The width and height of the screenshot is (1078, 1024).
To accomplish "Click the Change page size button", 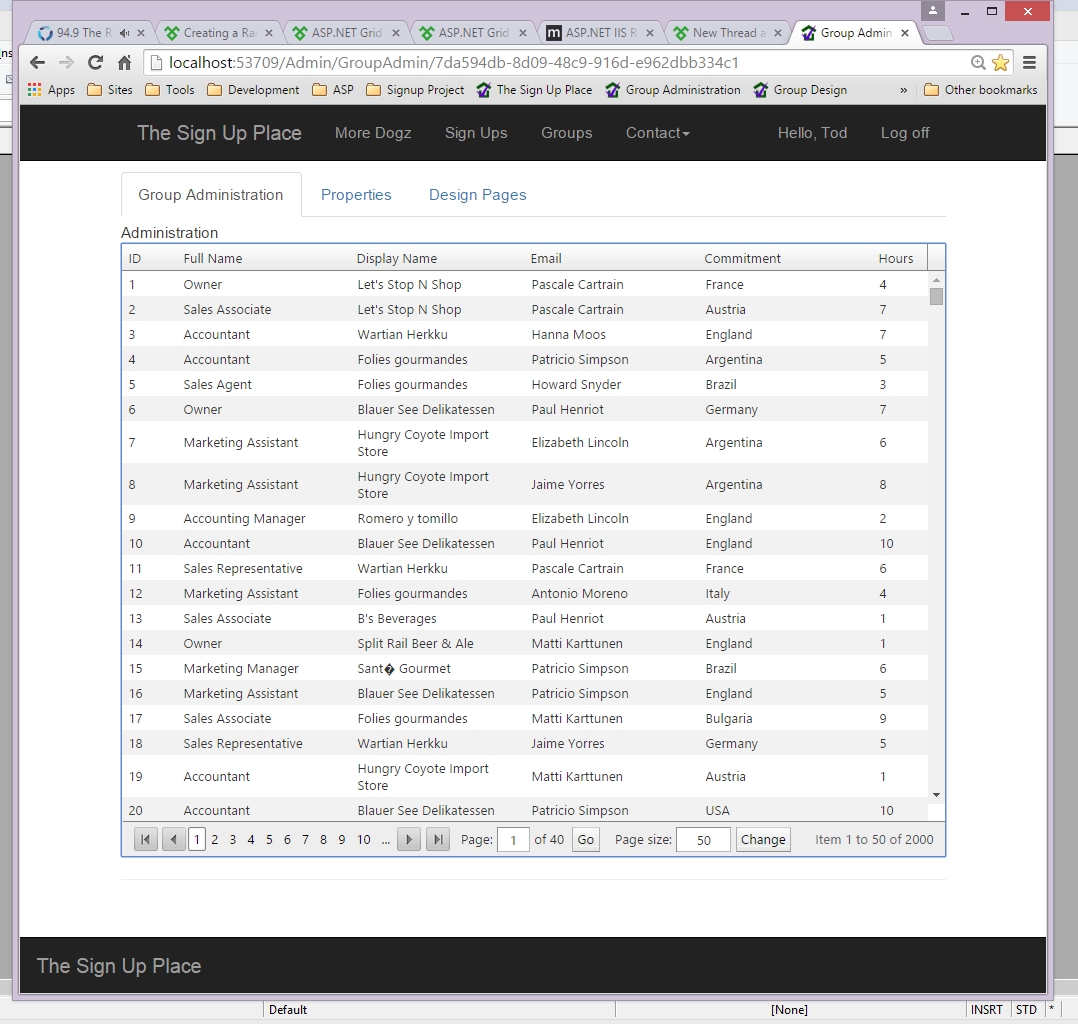I will coord(763,840).
